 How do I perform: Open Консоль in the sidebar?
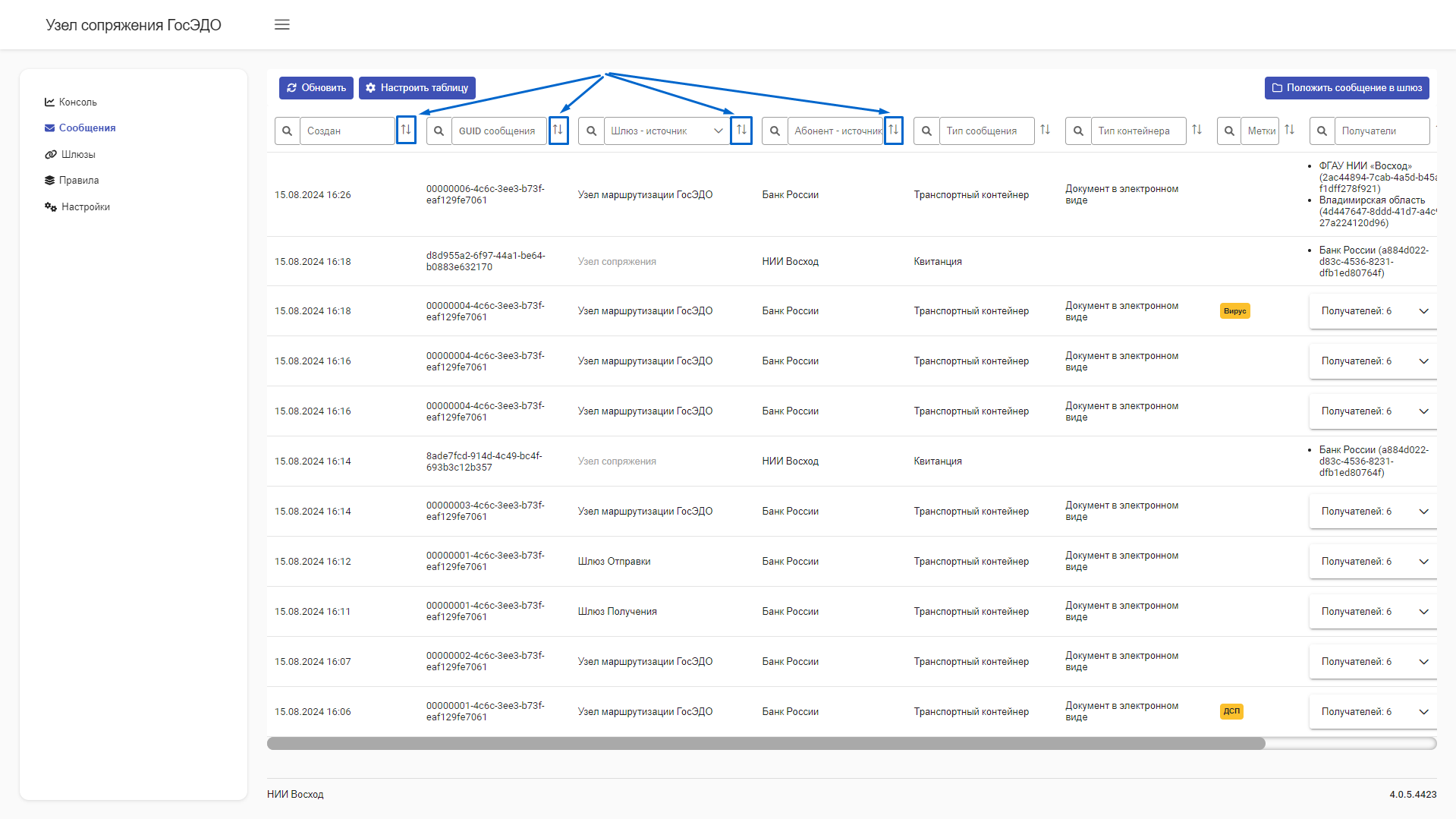click(71, 102)
